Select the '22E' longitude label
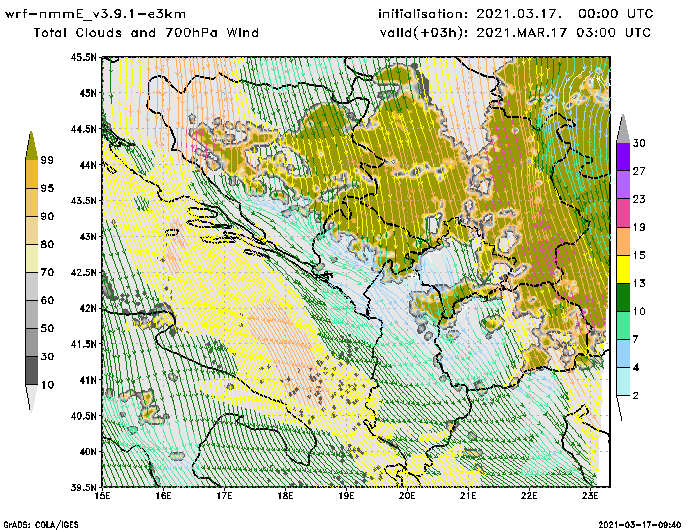Screen dimensions: 700x530 click(529, 496)
